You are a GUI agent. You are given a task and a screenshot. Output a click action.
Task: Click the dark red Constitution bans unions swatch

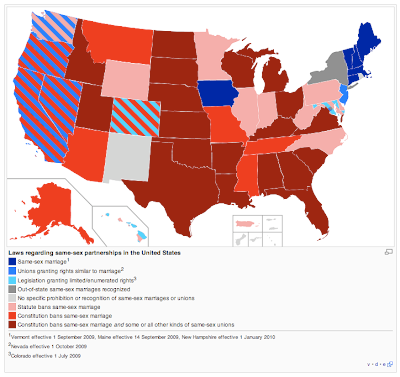tap(12, 325)
